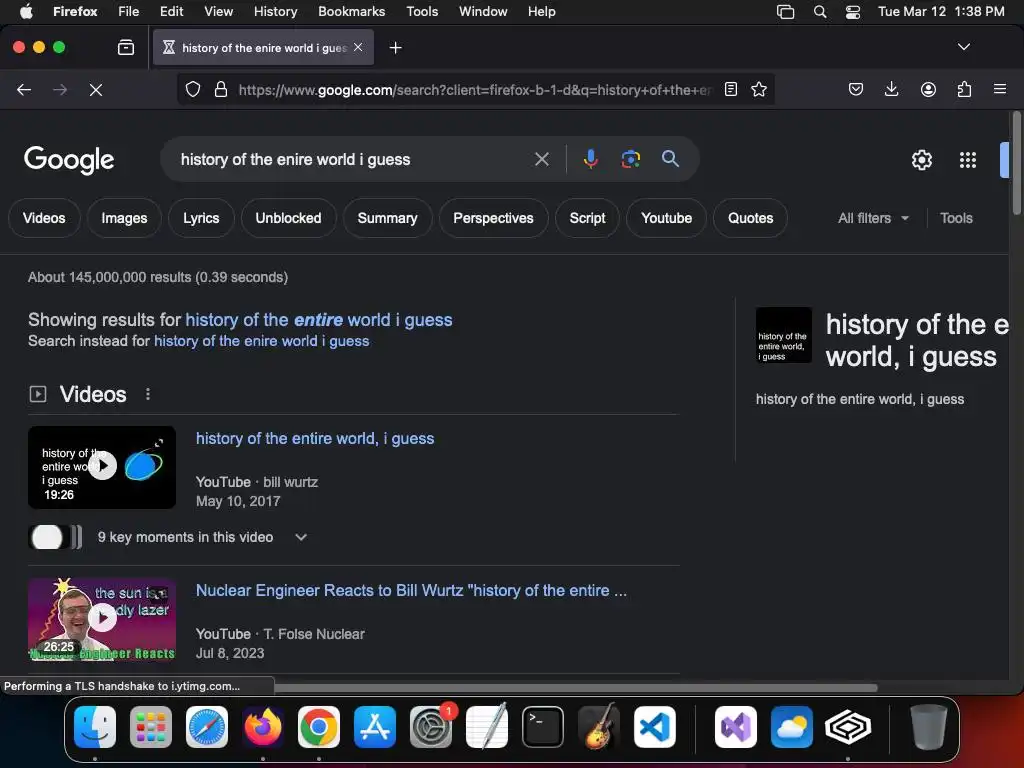Select the Unblocked filter chip
The image size is (1024, 768).
coord(288,218)
